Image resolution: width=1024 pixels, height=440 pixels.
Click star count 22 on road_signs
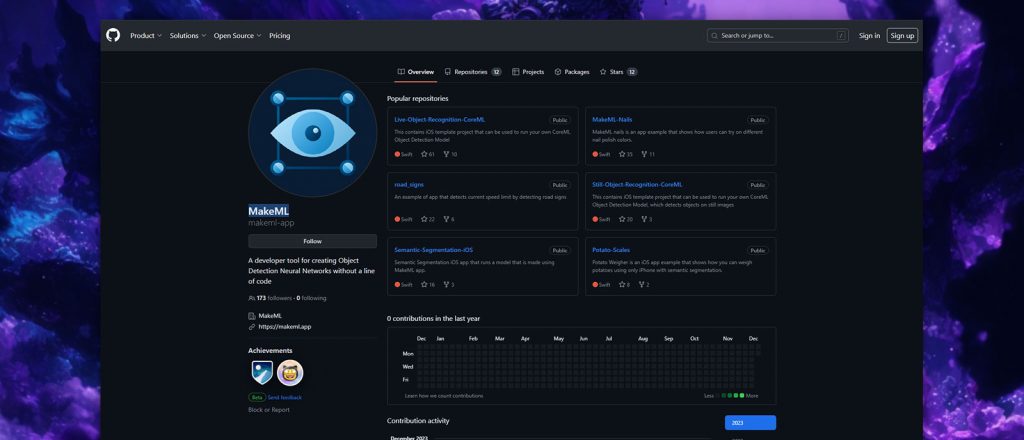pyautogui.click(x=428, y=219)
